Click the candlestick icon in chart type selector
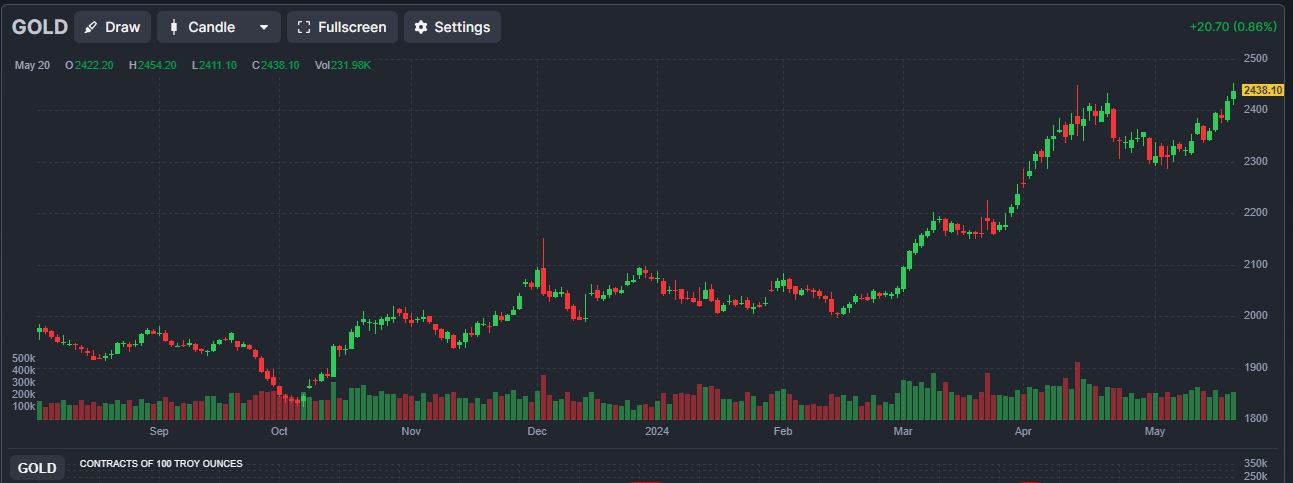This screenshot has width=1293, height=483. click(x=174, y=27)
